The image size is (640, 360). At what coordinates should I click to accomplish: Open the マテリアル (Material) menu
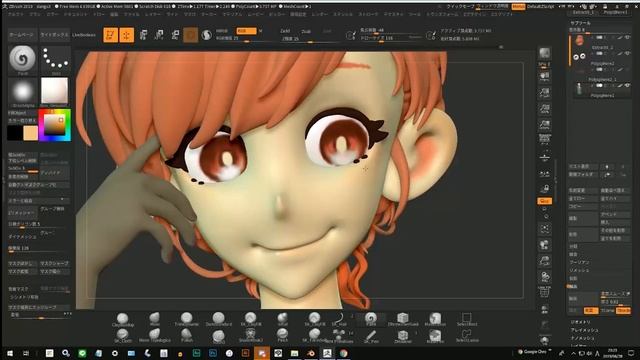(232, 14)
